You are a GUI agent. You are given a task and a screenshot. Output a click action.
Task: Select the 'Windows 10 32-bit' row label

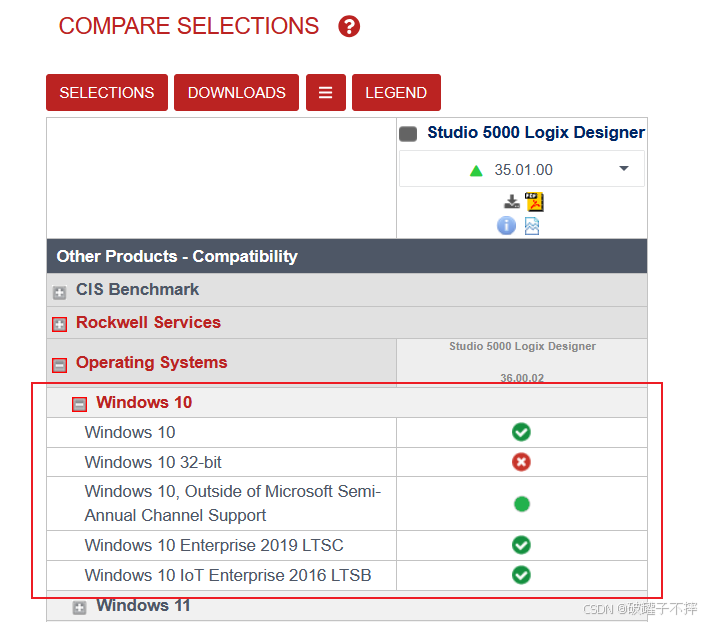pos(153,462)
